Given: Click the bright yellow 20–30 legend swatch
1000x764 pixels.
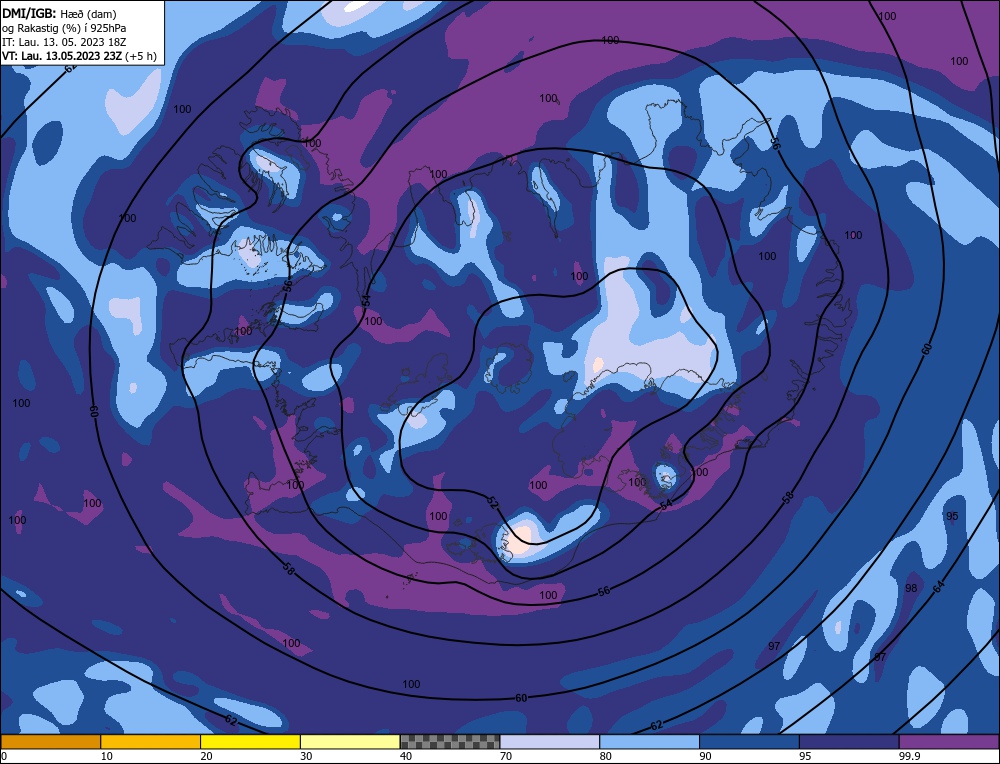Looking at the screenshot, I should click(x=250, y=742).
